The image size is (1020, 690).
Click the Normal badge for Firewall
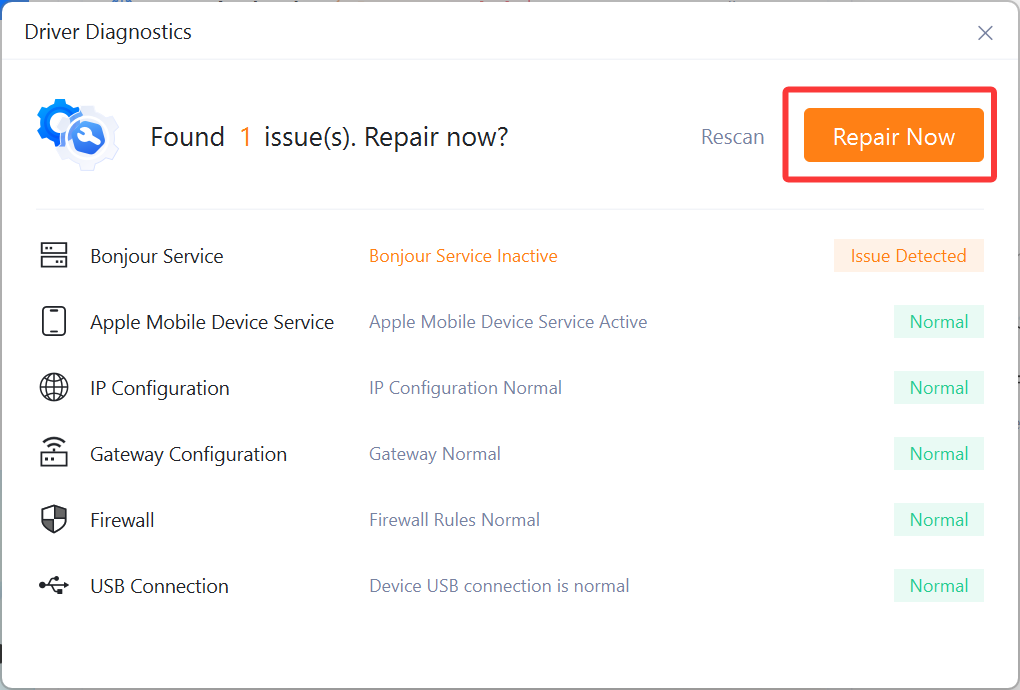pos(938,519)
